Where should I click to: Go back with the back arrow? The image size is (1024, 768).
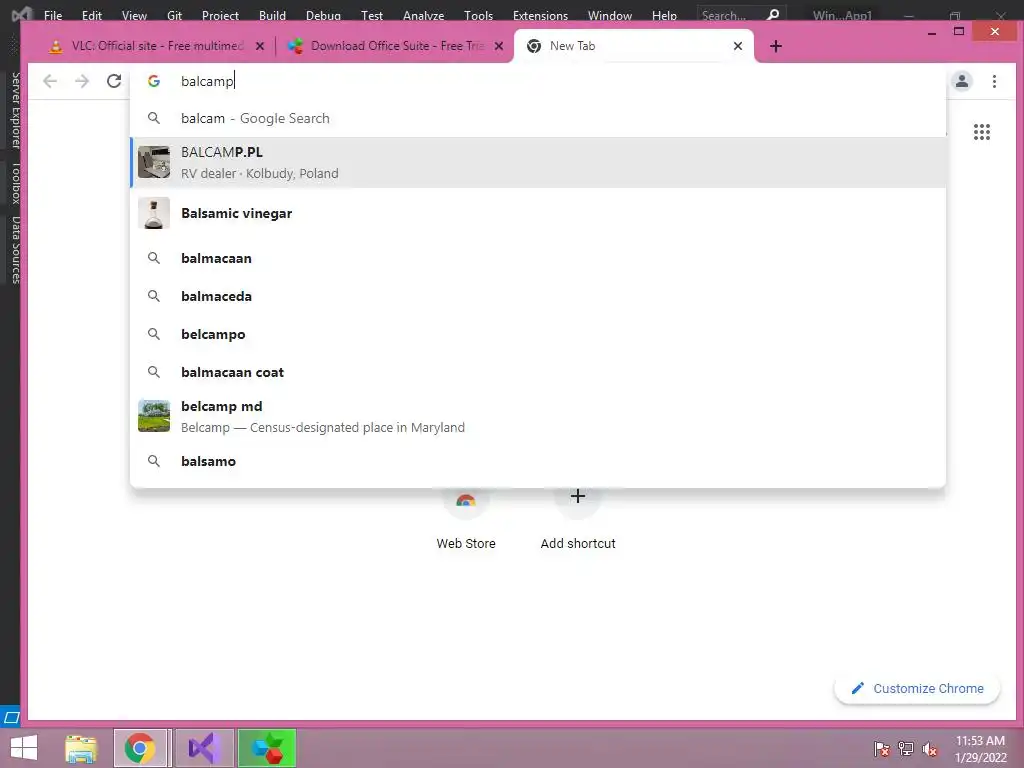click(50, 81)
